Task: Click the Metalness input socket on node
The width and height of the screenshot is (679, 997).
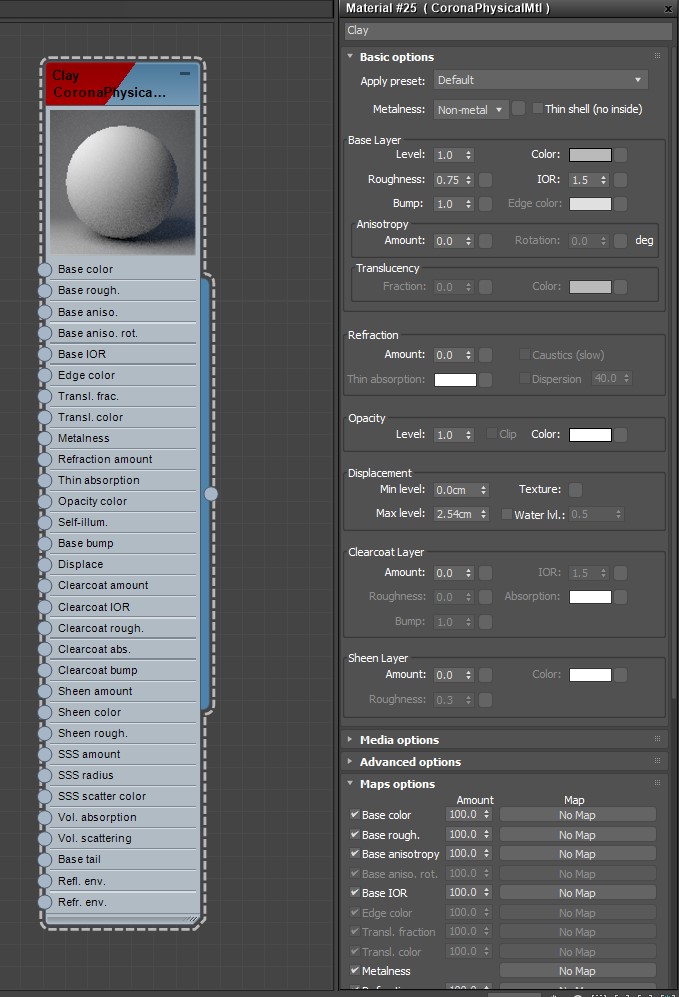Action: [45, 438]
